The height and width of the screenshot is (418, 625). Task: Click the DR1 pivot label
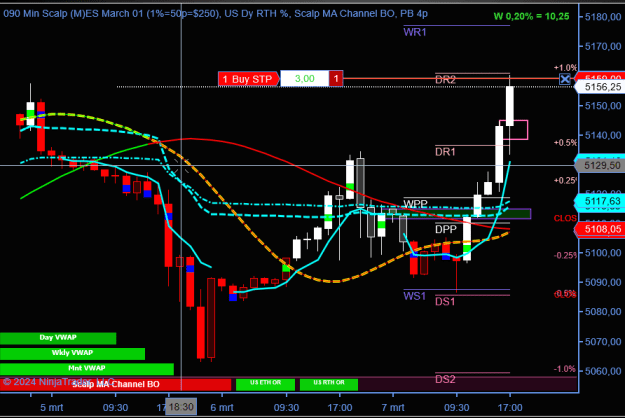coord(445,152)
